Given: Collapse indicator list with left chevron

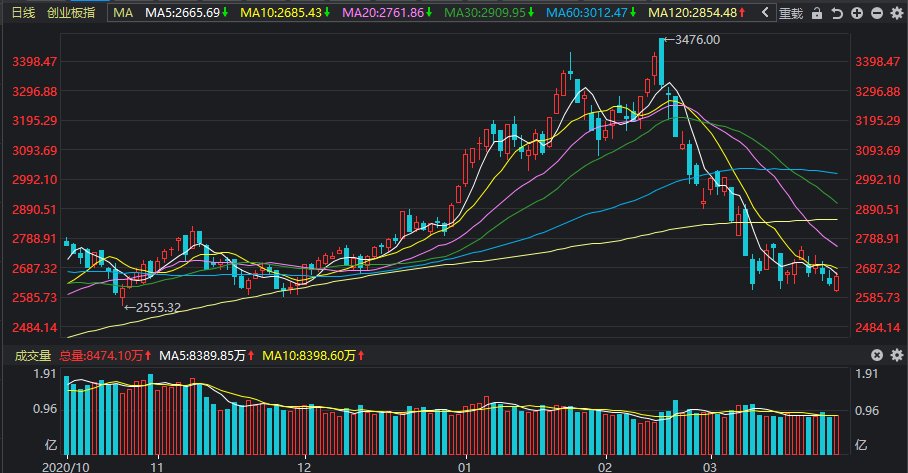Looking at the screenshot, I should pos(765,13).
